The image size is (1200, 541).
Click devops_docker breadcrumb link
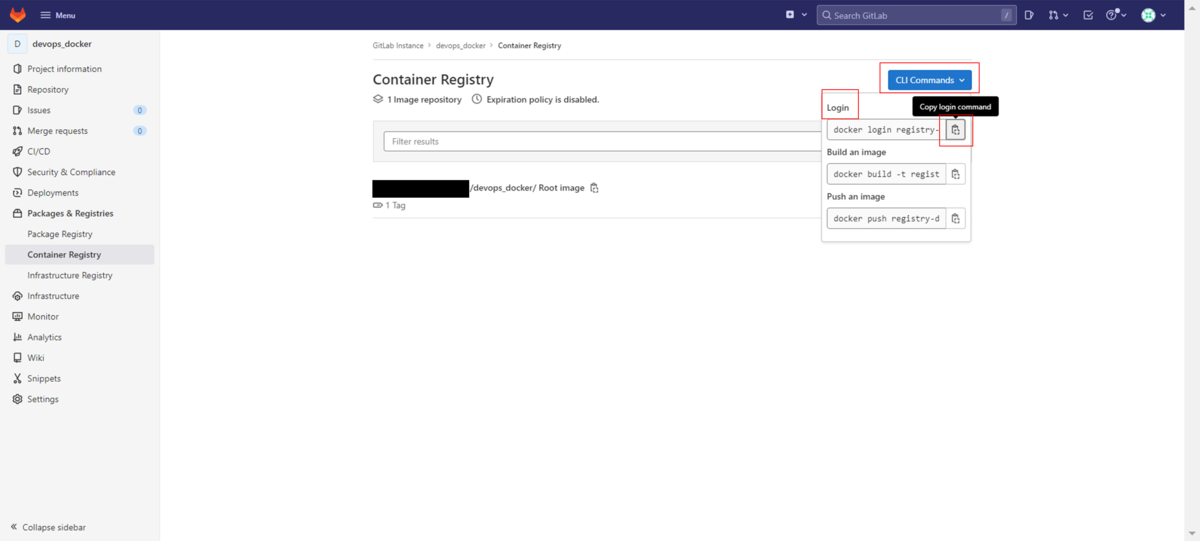[x=461, y=46]
